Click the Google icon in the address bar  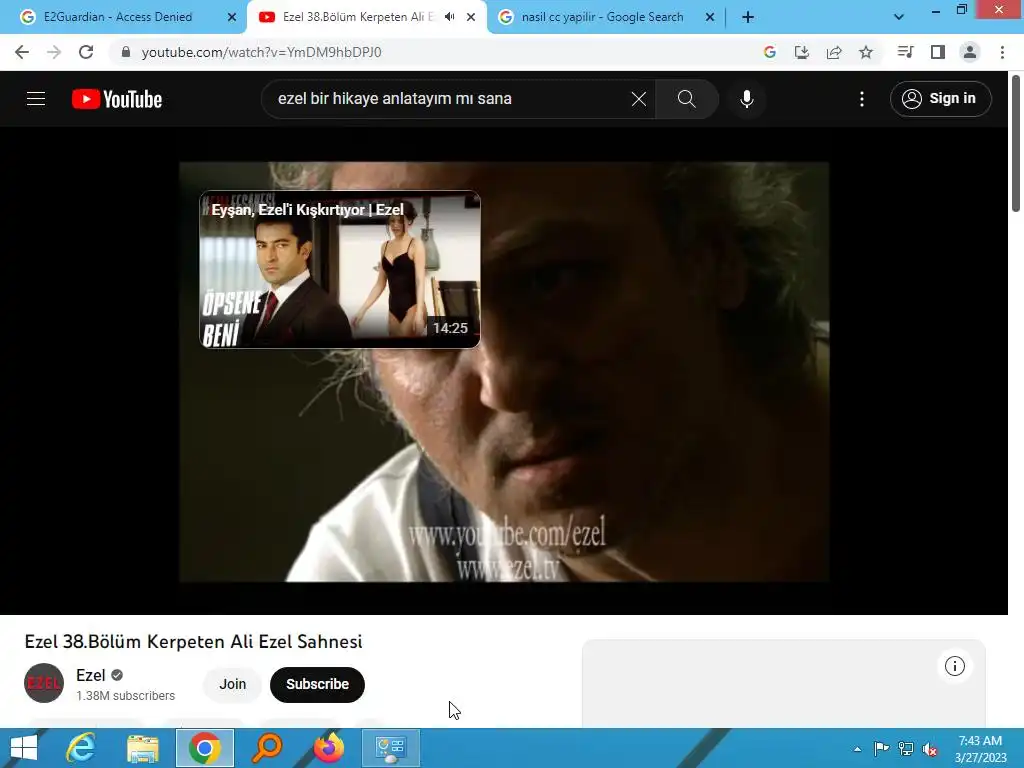tap(769, 52)
